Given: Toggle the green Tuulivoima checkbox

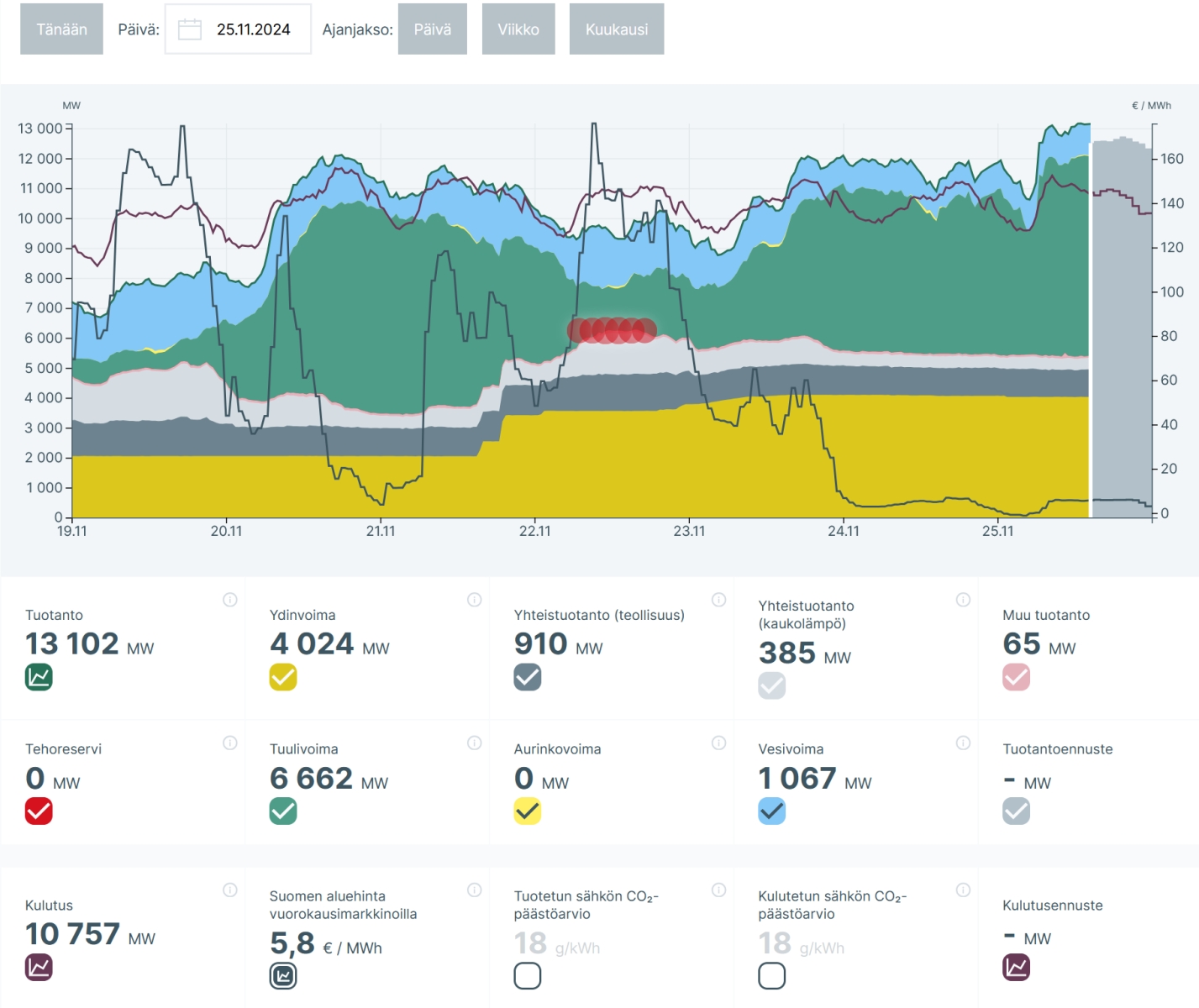Looking at the screenshot, I should [x=283, y=811].
